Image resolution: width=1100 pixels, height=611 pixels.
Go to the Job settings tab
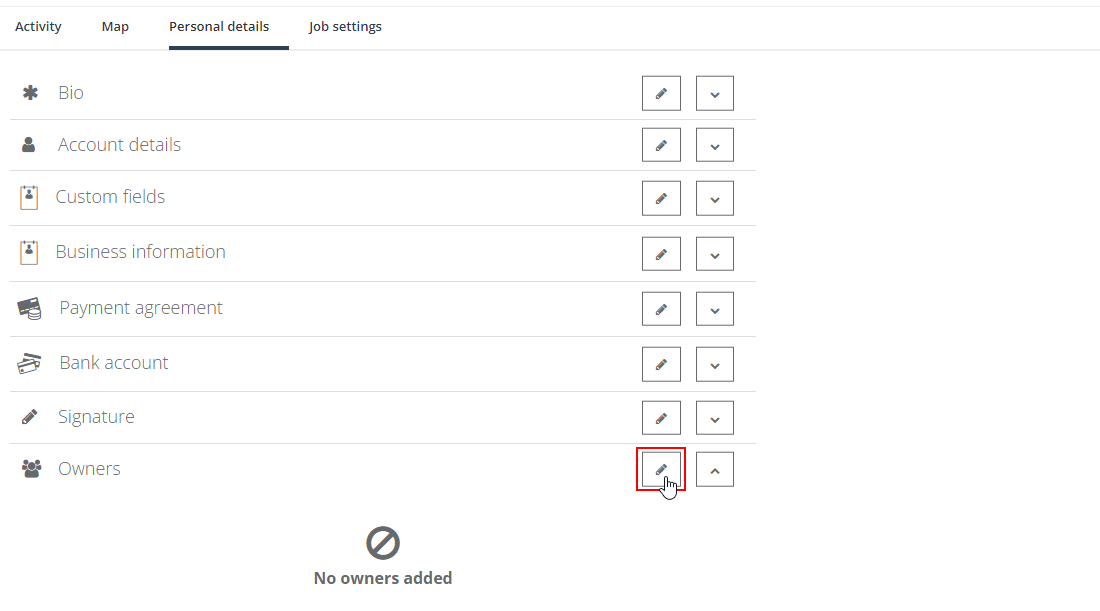click(345, 27)
